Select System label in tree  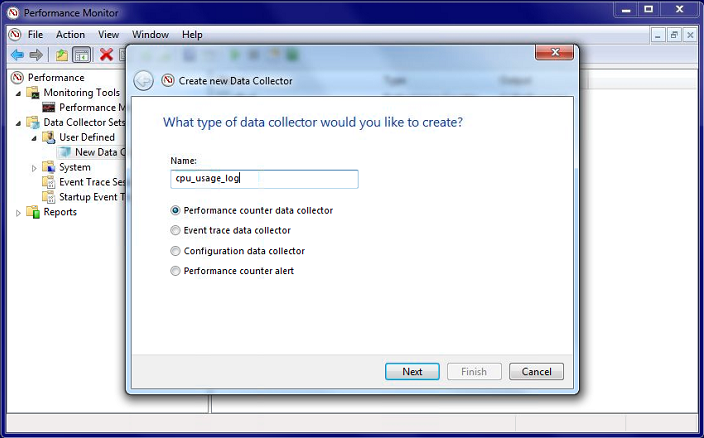tap(75, 167)
